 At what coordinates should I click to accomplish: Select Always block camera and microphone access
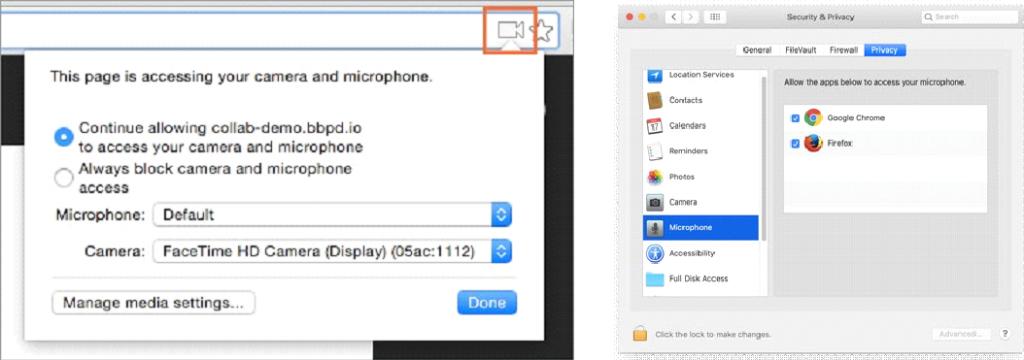pos(63,178)
